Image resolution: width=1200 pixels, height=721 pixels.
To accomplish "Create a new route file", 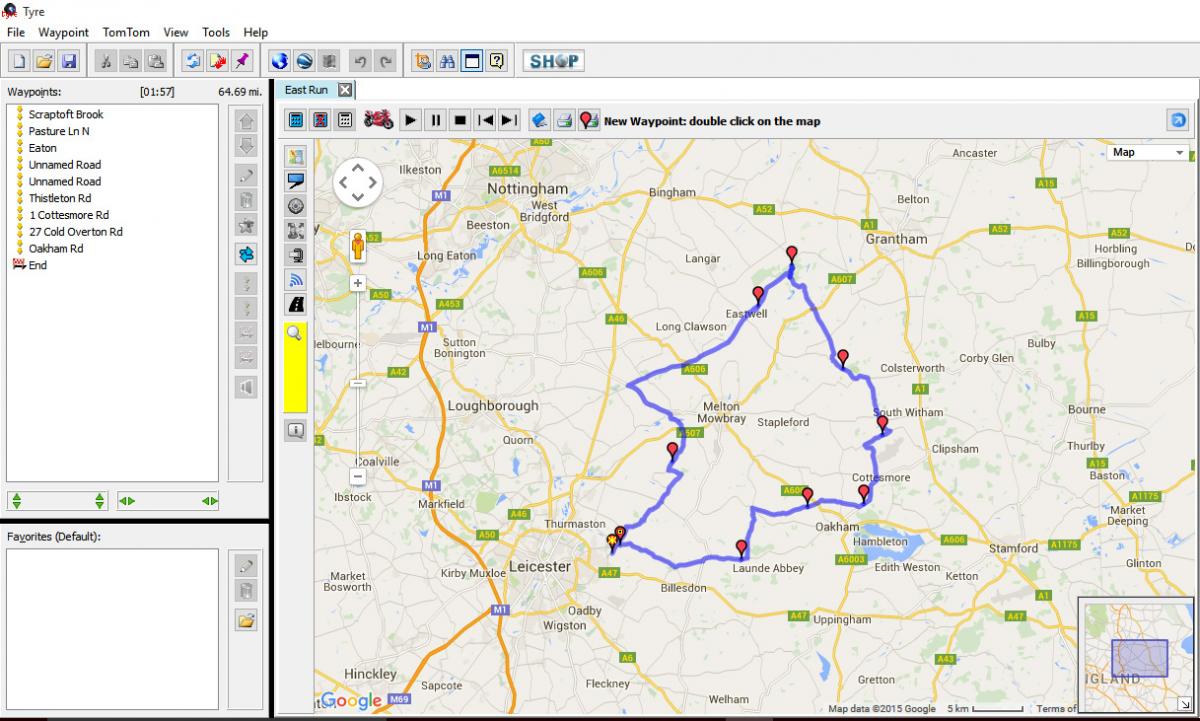I will (x=20, y=62).
